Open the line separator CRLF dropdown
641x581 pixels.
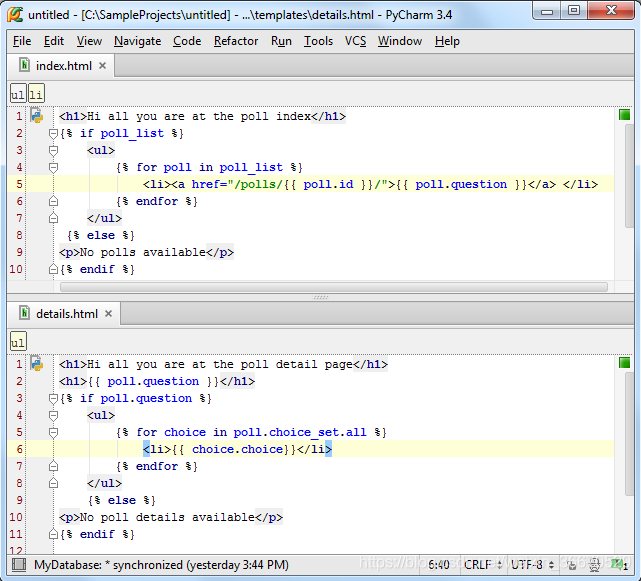(483, 565)
